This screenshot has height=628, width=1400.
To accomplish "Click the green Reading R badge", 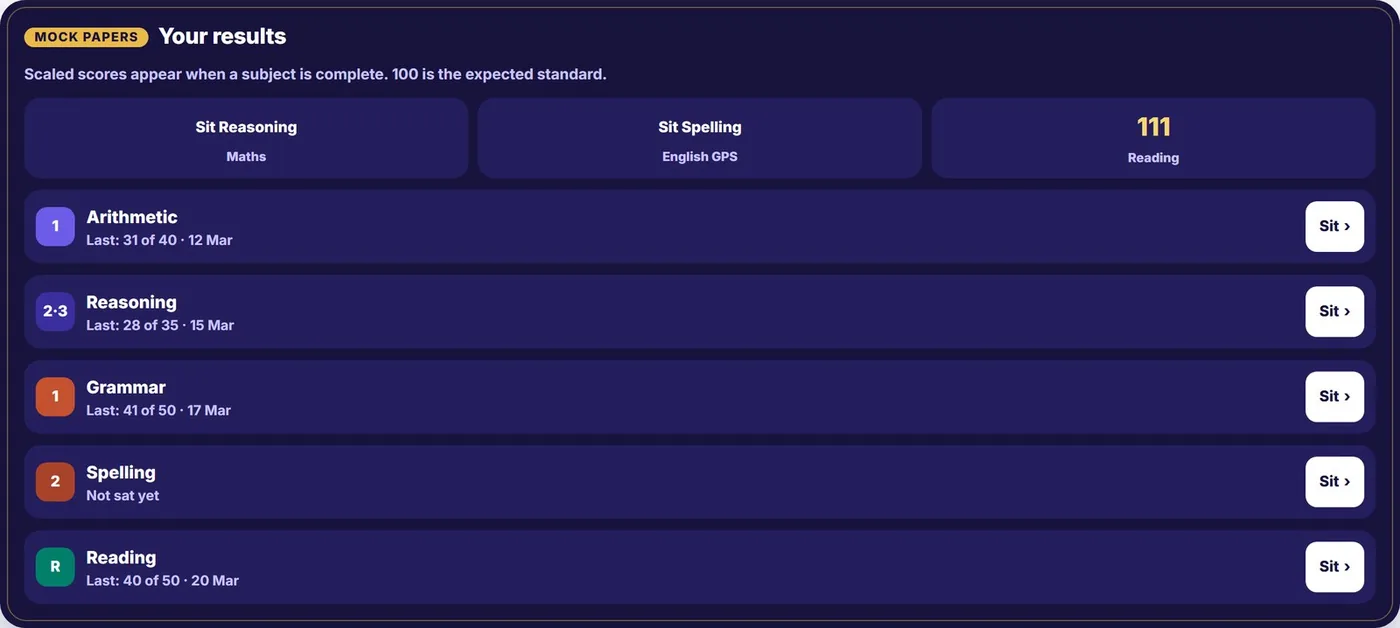I will click(x=55, y=566).
